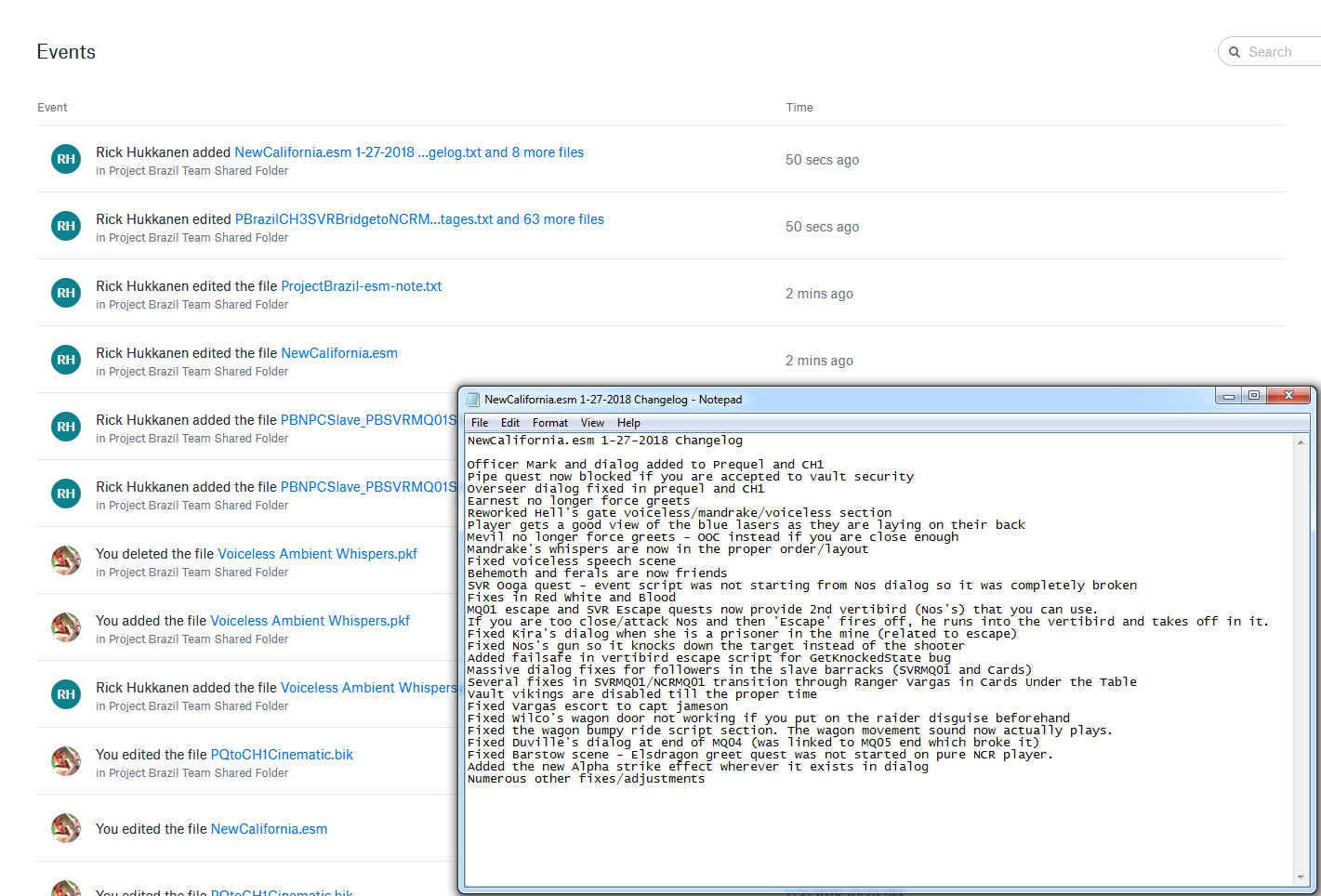Click the photo avatar beside 'You deleted the file'

[x=66, y=560]
